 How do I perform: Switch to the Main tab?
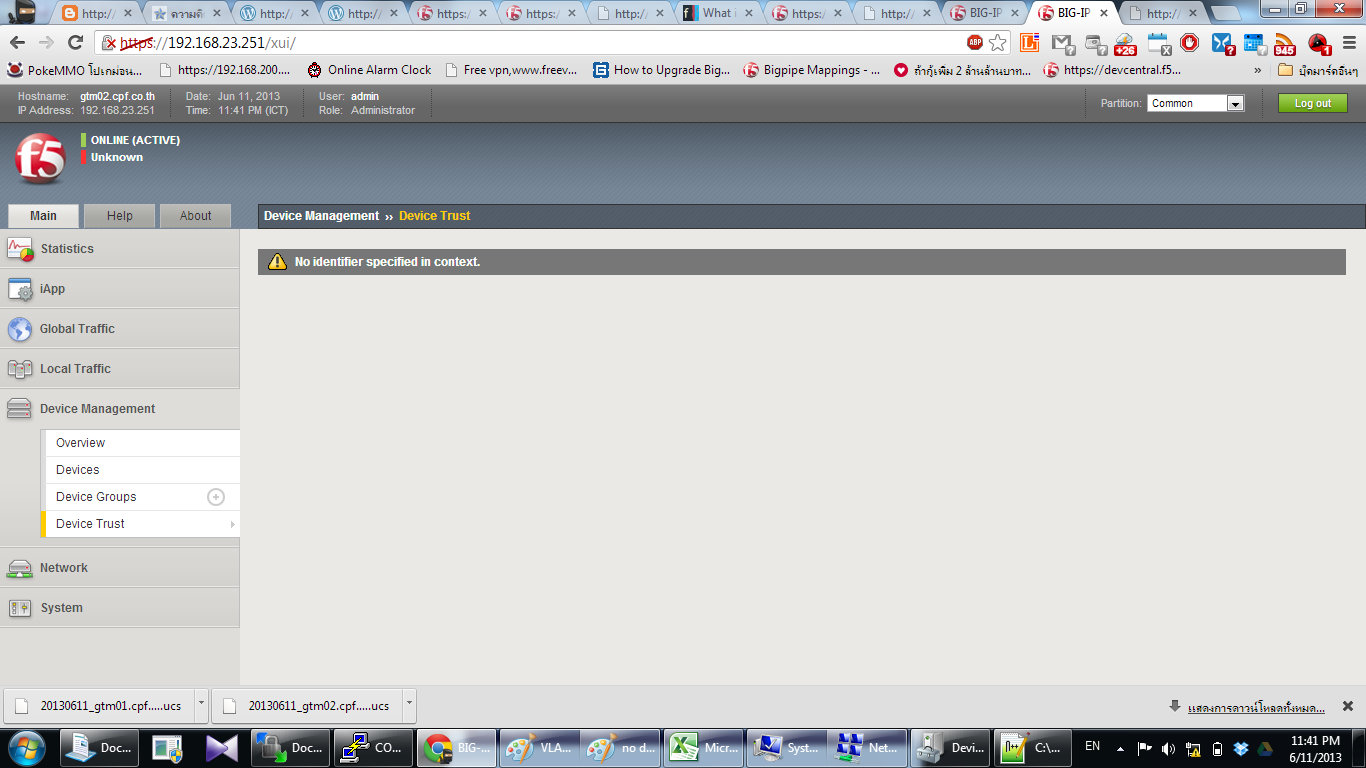43,216
